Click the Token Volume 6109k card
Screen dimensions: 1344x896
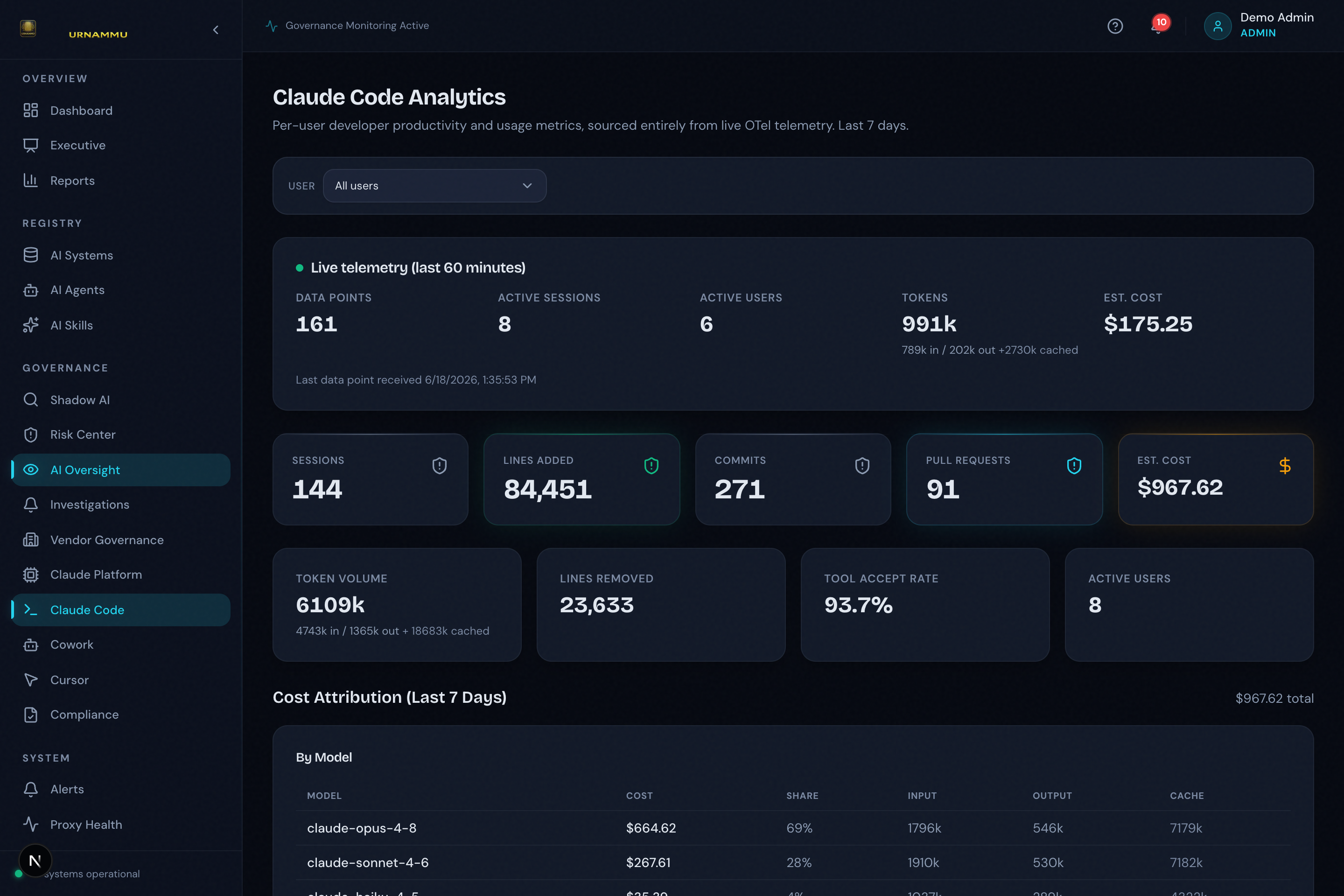coord(397,605)
